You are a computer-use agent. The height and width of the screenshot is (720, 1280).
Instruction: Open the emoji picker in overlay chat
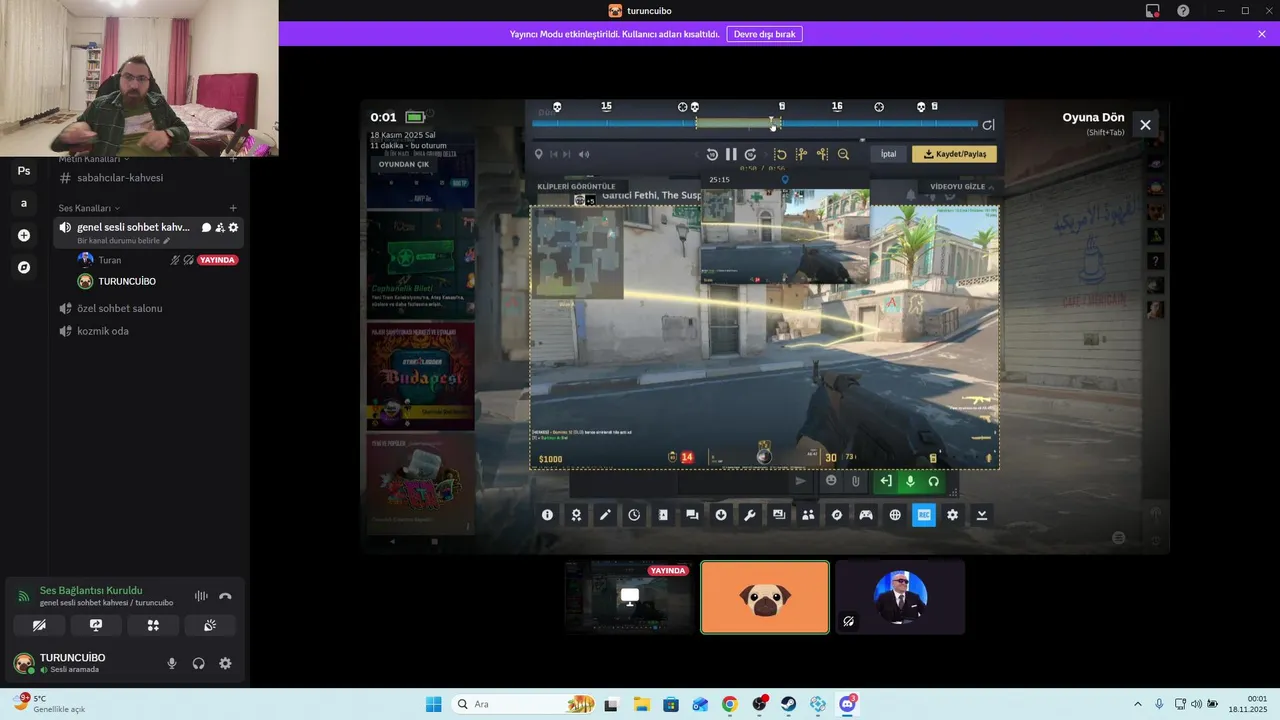click(831, 481)
